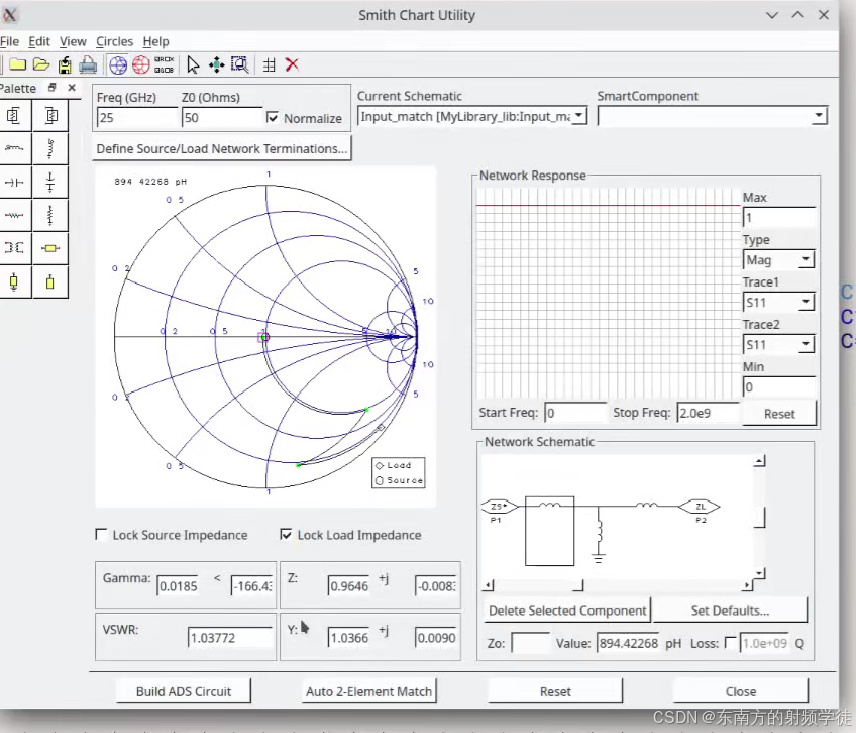The width and height of the screenshot is (856, 733).
Task: Place a series resistor from palette
Action: (14, 215)
